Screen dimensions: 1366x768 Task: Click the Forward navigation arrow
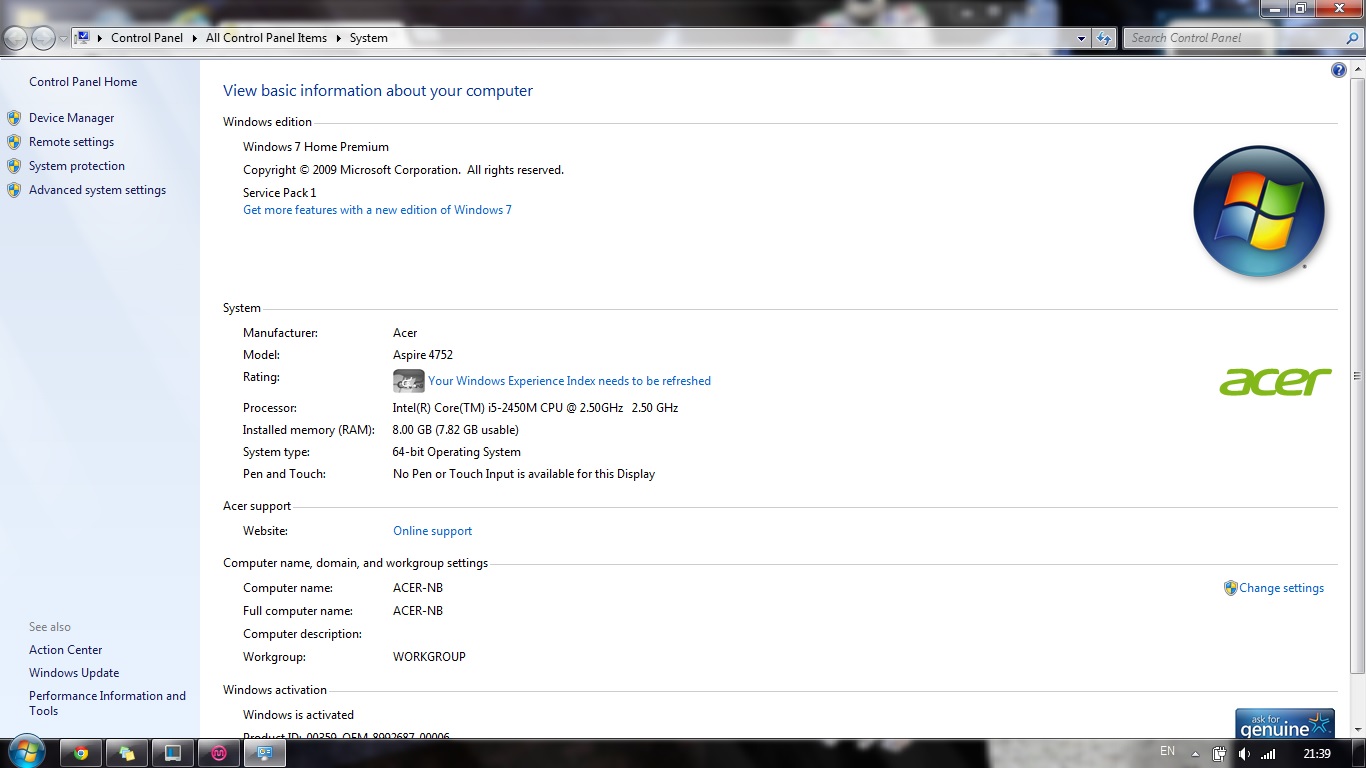coord(43,38)
